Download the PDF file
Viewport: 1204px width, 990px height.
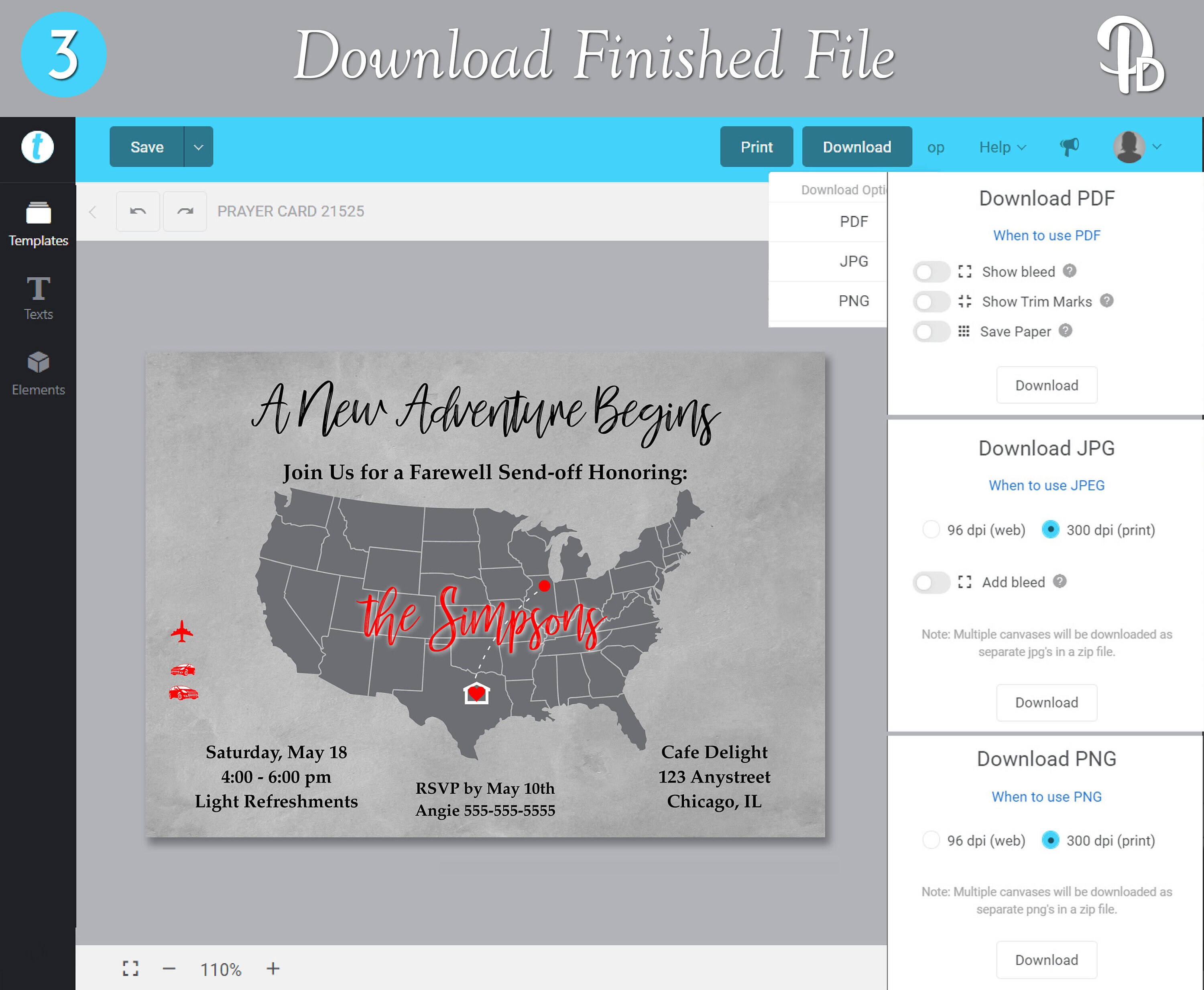pyautogui.click(x=1047, y=385)
